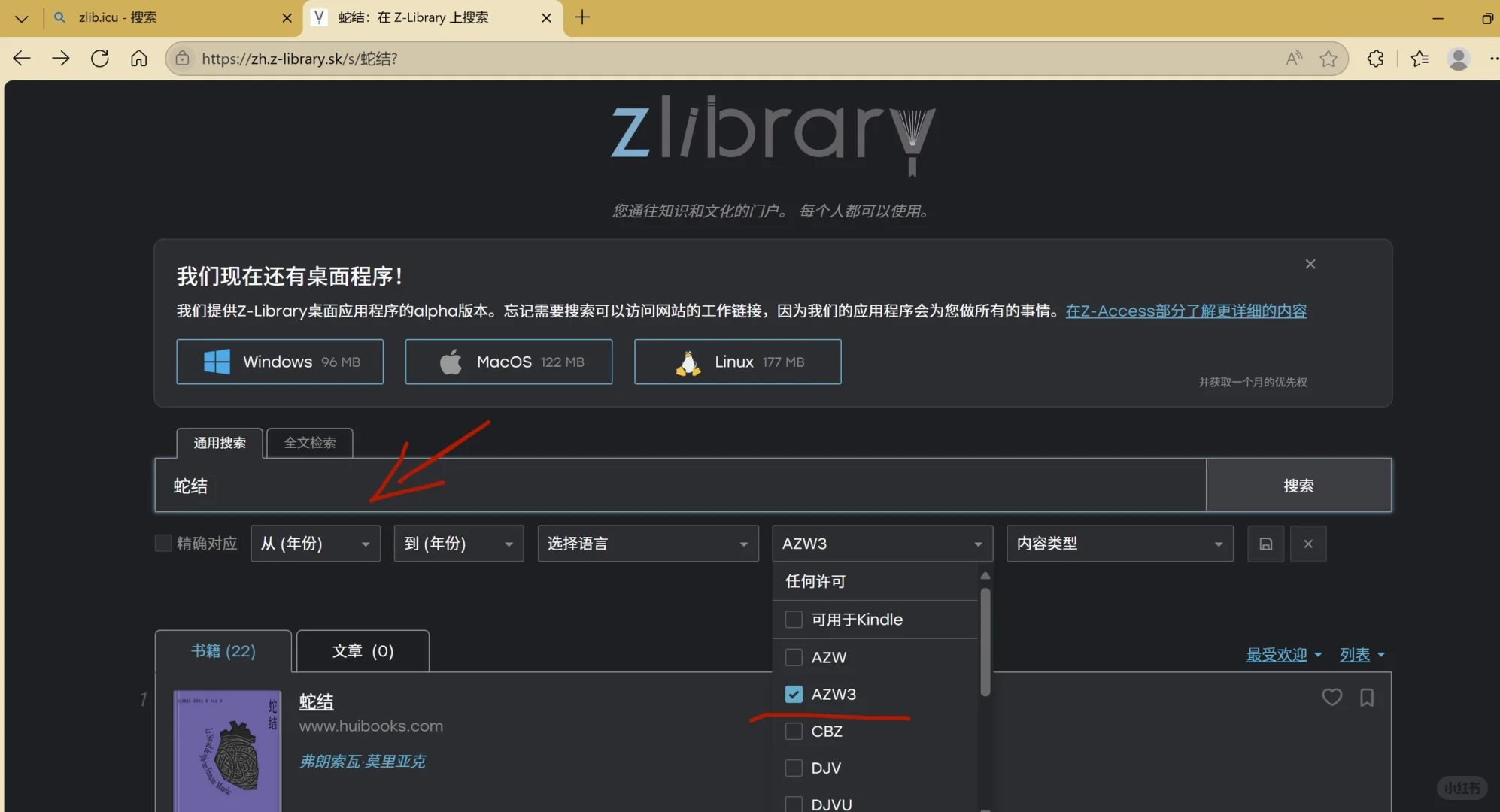Open the 蛇结 book cover thumbnail
Image resolution: width=1500 pixels, height=812 pixels.
coord(227,751)
